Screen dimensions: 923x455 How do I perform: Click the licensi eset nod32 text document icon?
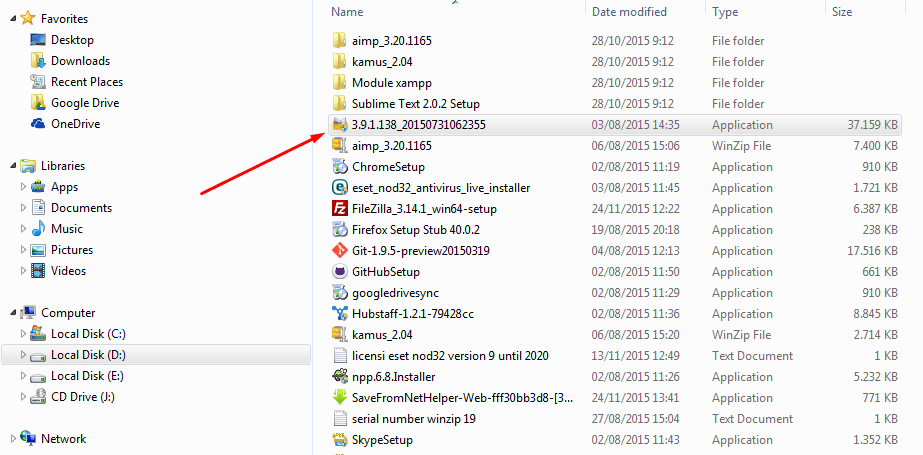tap(339, 356)
